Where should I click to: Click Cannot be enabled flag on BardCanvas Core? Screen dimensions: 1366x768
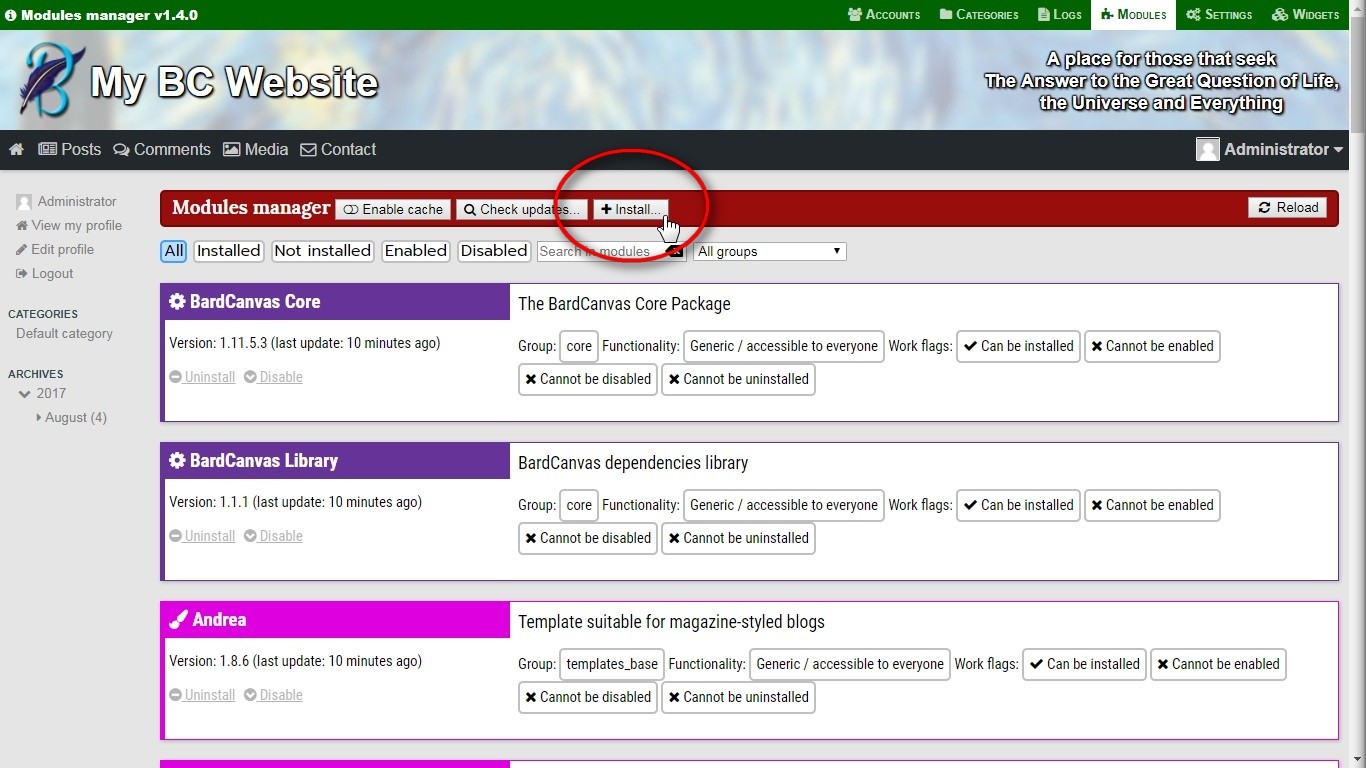point(1152,346)
